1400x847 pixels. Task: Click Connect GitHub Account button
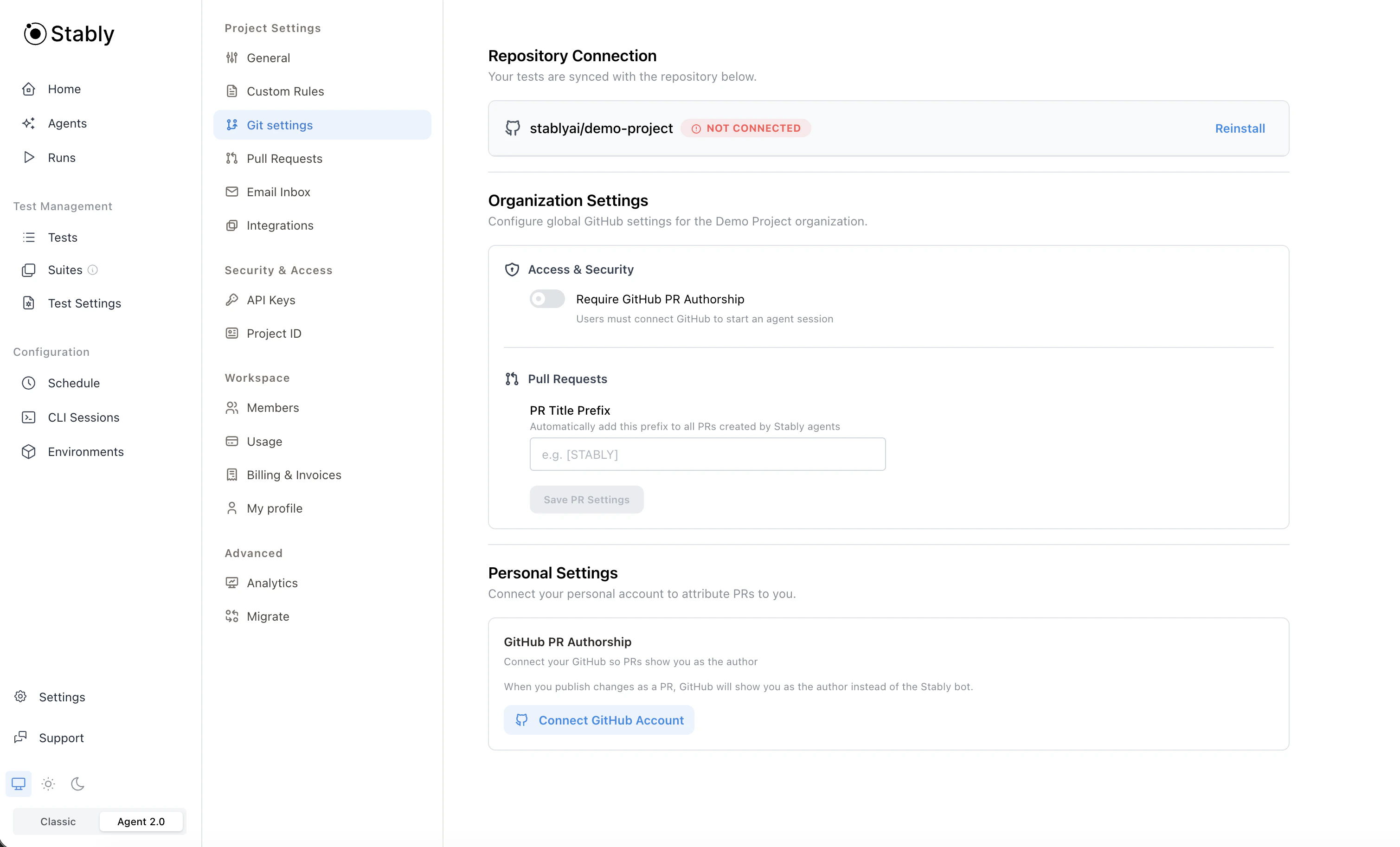tap(598, 720)
